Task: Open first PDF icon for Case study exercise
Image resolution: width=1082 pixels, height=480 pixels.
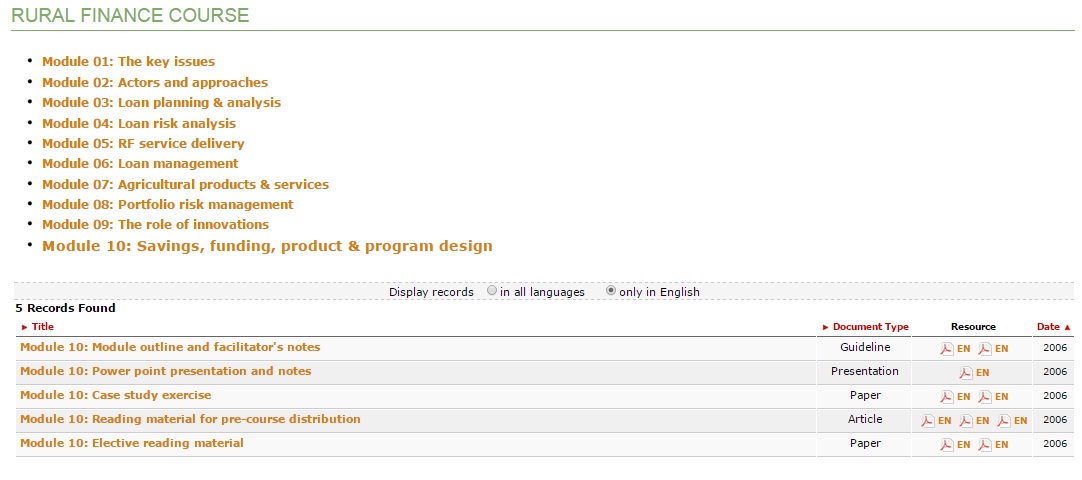Action: point(946,397)
